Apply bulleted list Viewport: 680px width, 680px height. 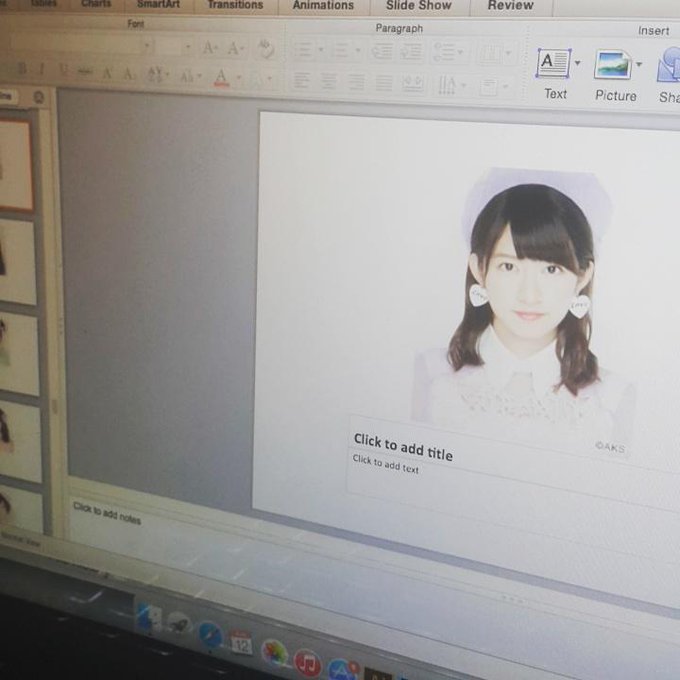[x=304, y=50]
